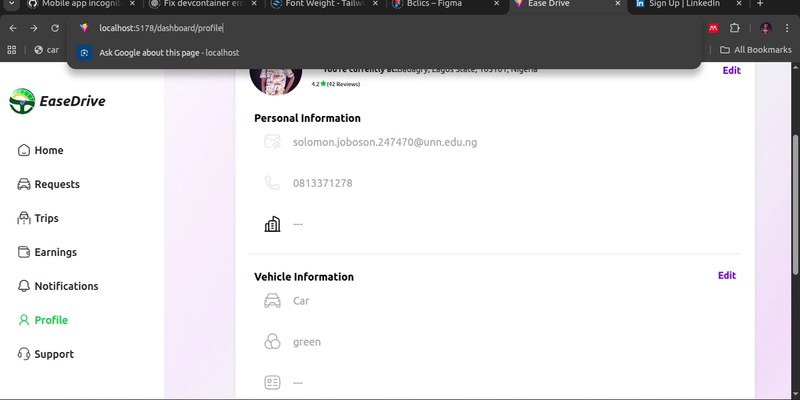Click the Personal Information heading
The image size is (800, 400).
coord(307,118)
